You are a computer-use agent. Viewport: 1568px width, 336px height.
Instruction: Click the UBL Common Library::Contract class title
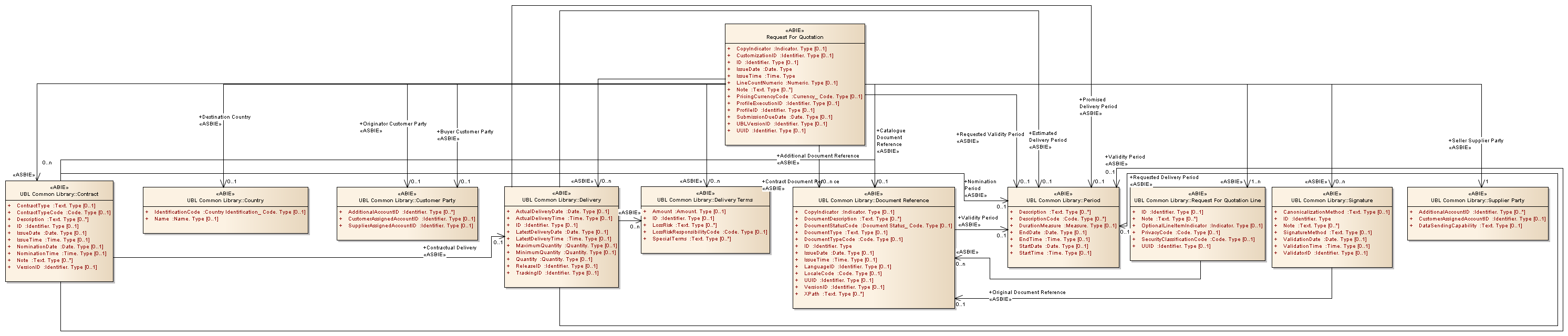[x=59, y=194]
